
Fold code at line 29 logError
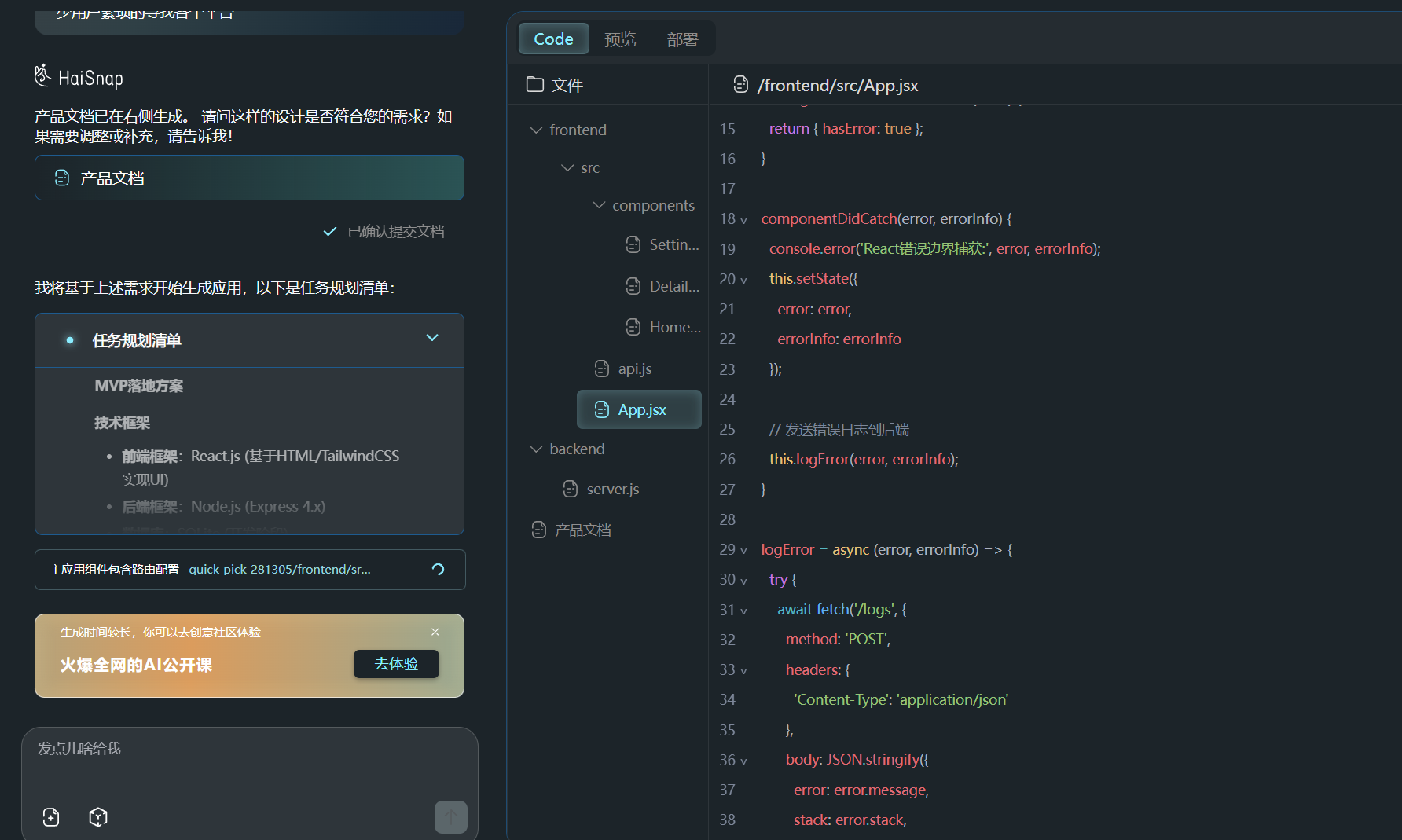(x=743, y=551)
